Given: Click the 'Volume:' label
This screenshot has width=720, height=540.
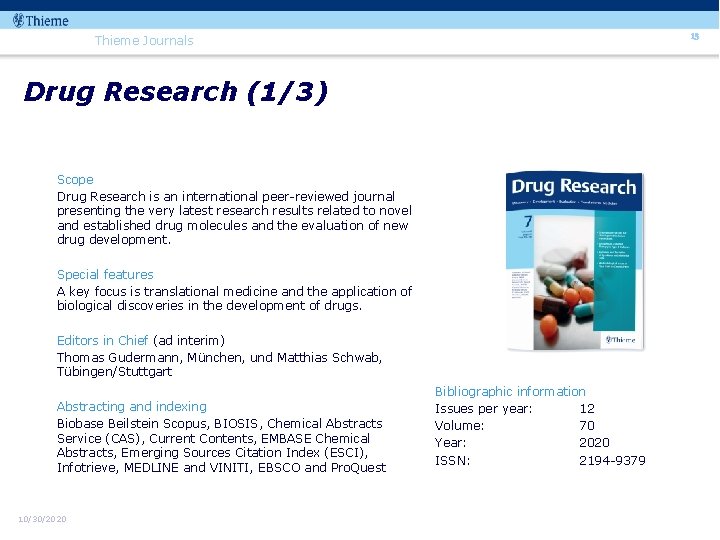Looking at the screenshot, I should 459,426.
